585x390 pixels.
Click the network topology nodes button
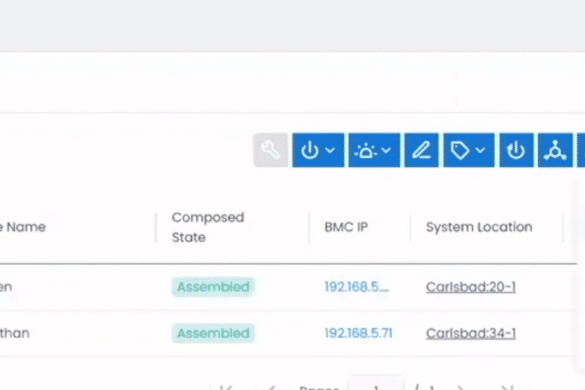(x=555, y=150)
